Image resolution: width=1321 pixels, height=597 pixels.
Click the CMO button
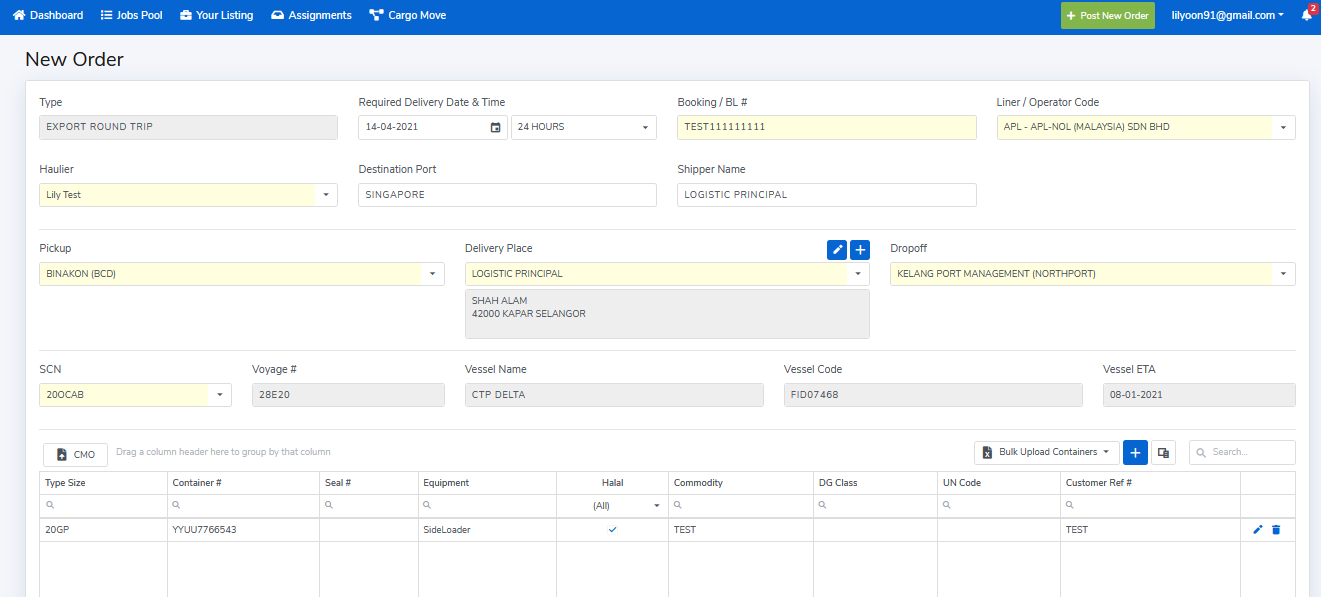76,454
